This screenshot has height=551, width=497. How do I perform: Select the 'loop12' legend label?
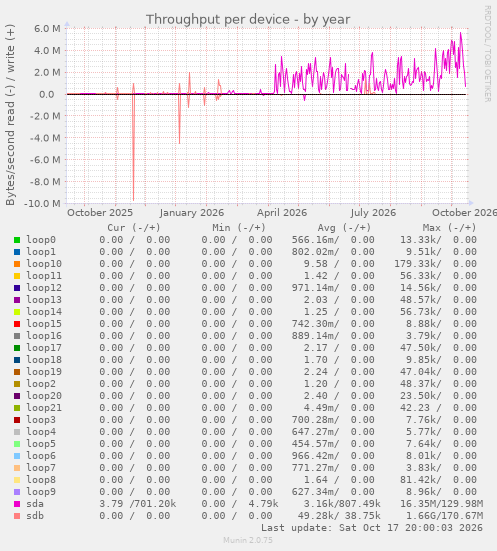click(44, 287)
